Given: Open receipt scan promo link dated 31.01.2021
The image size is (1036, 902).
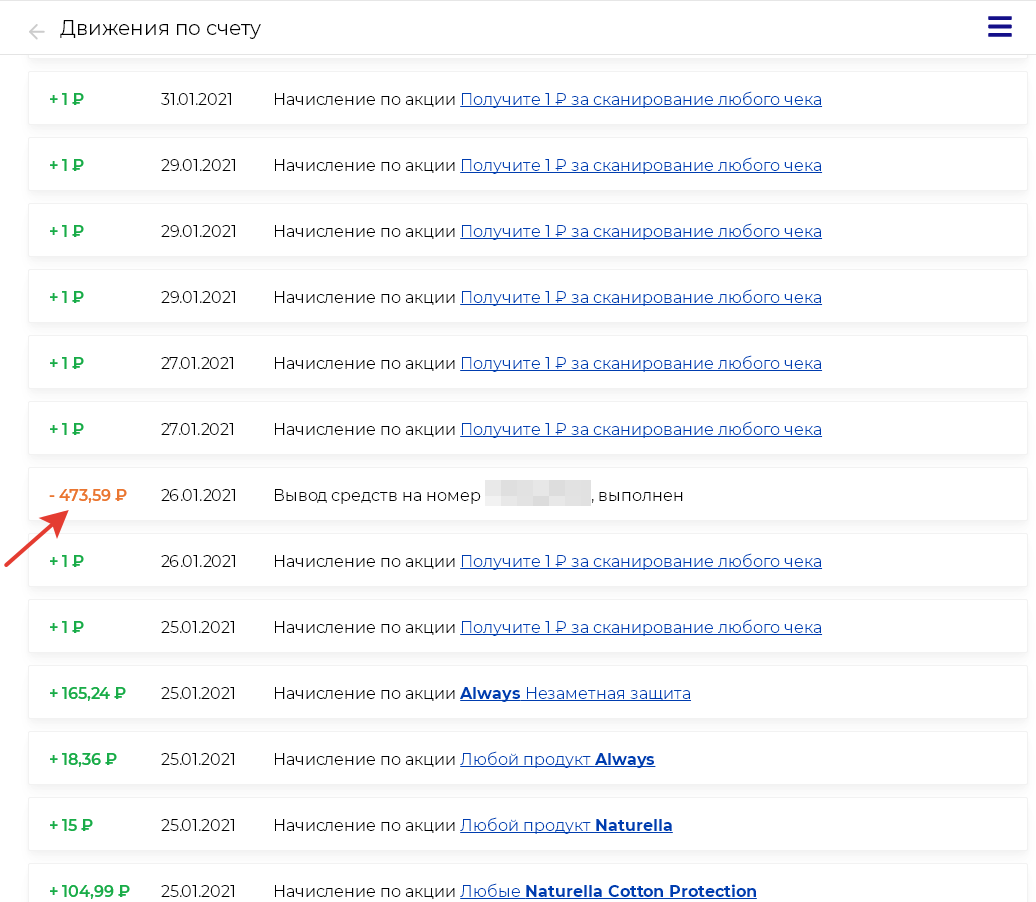Looking at the screenshot, I should pyautogui.click(x=641, y=99).
